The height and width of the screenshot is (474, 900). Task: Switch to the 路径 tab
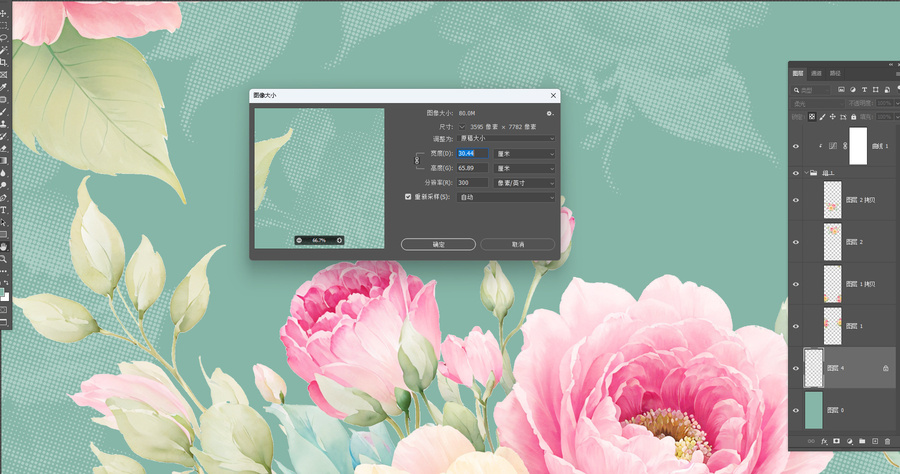[x=835, y=73]
